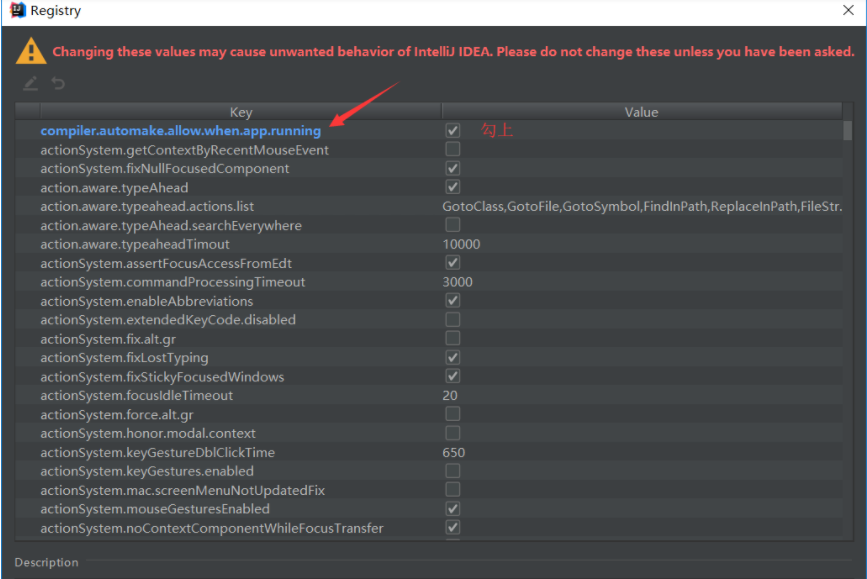The height and width of the screenshot is (579, 867).
Task: Sort by the Key column header
Action: click(x=241, y=112)
